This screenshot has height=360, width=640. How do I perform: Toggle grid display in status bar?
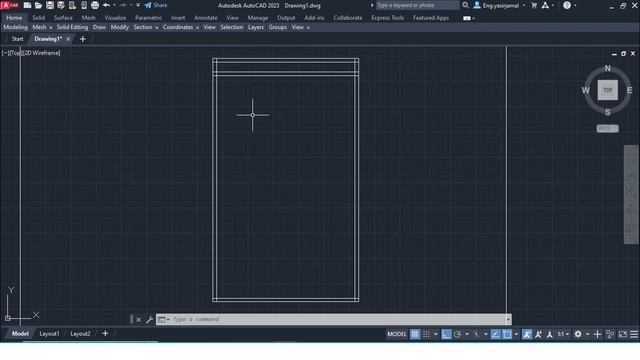click(x=415, y=334)
